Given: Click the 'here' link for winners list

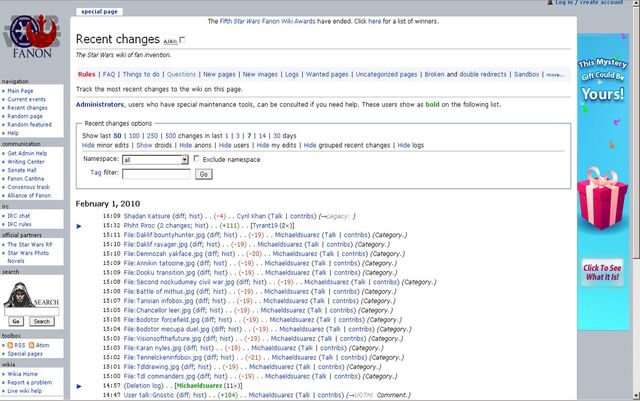Looking at the screenshot, I should pos(374,21).
